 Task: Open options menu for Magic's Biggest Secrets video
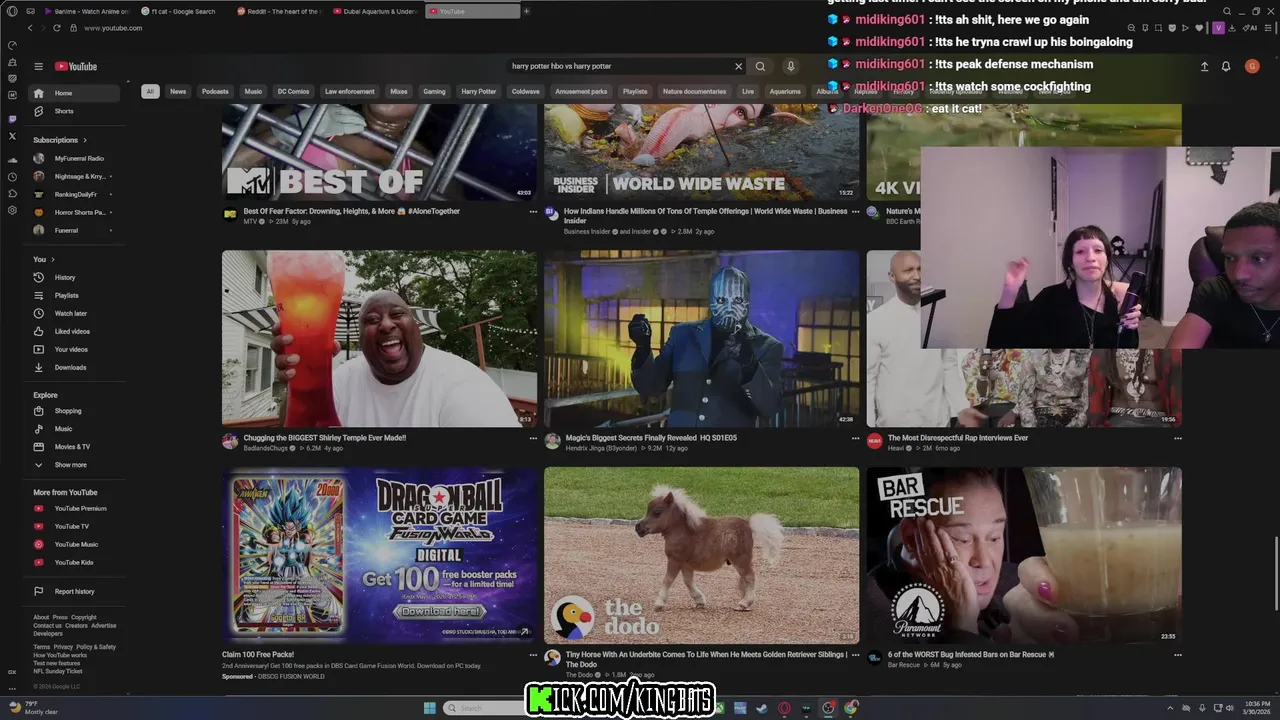pos(855,438)
